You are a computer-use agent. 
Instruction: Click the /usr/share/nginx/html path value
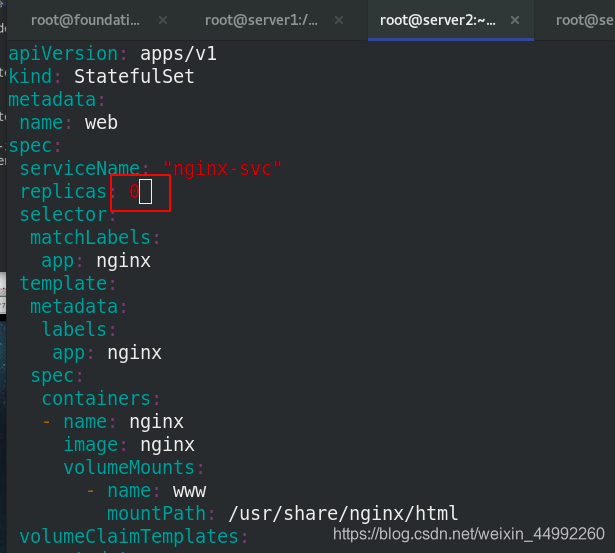point(343,514)
